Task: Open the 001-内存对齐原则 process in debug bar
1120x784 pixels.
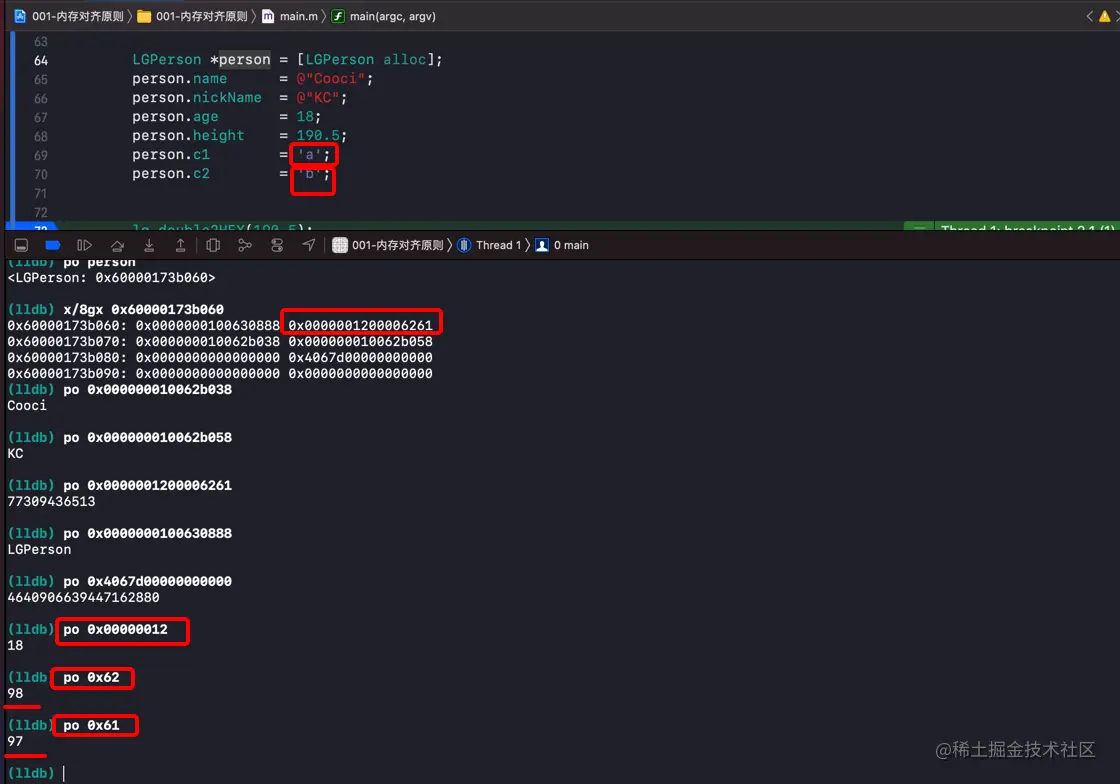Action: click(389, 245)
